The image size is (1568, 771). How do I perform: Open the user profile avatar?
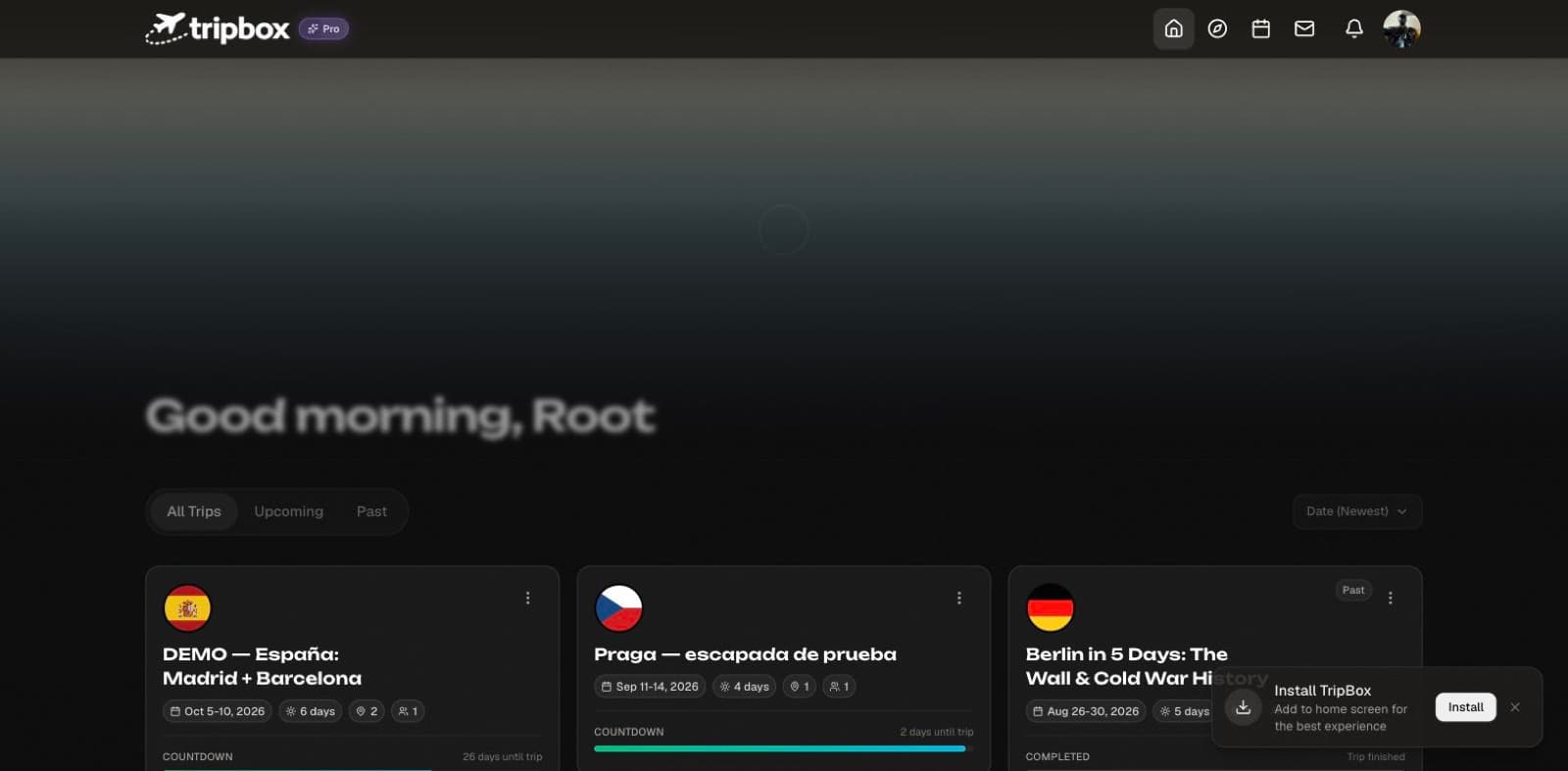tap(1401, 28)
